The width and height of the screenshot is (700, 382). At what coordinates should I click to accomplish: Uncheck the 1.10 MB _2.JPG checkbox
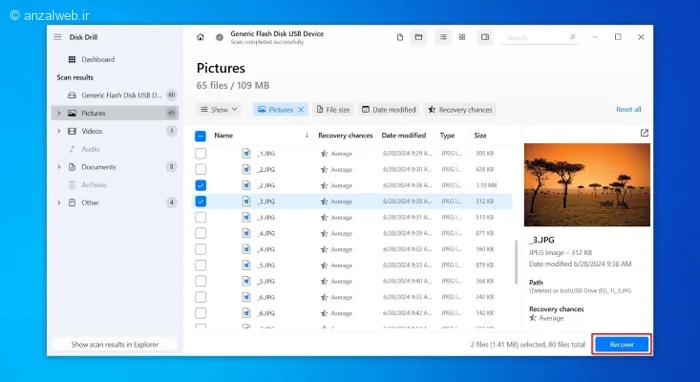click(x=201, y=185)
